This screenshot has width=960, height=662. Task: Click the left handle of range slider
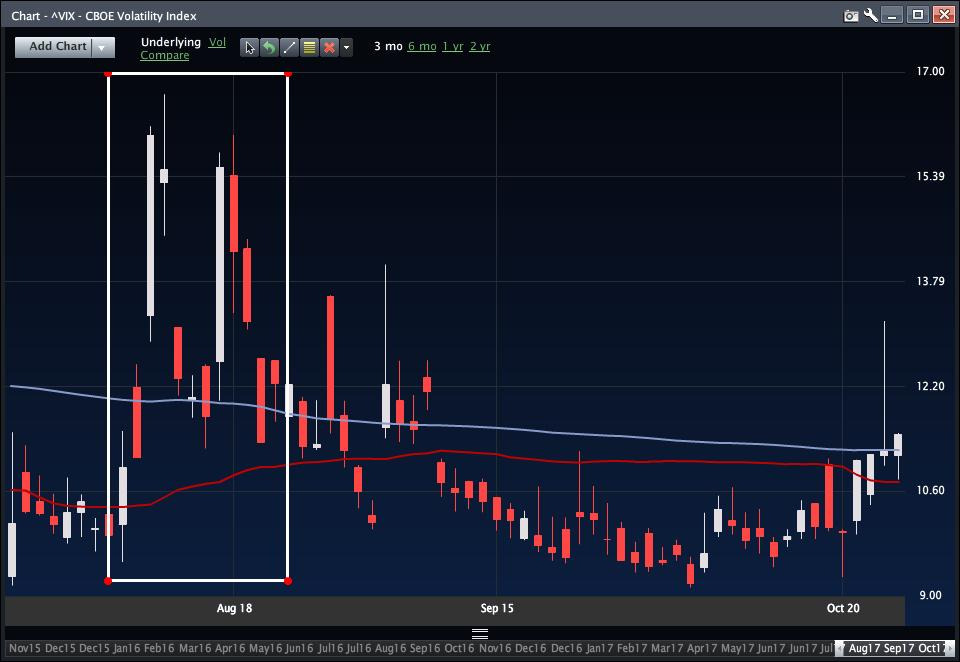coord(839,648)
